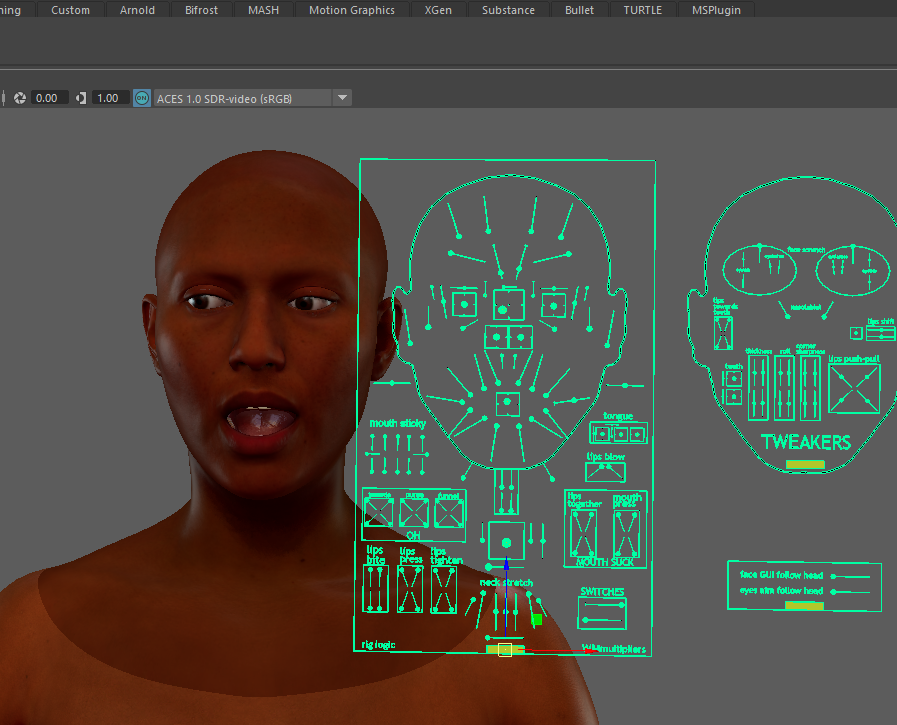Select the lips tighten control box
The height and width of the screenshot is (725, 897).
(x=443, y=589)
